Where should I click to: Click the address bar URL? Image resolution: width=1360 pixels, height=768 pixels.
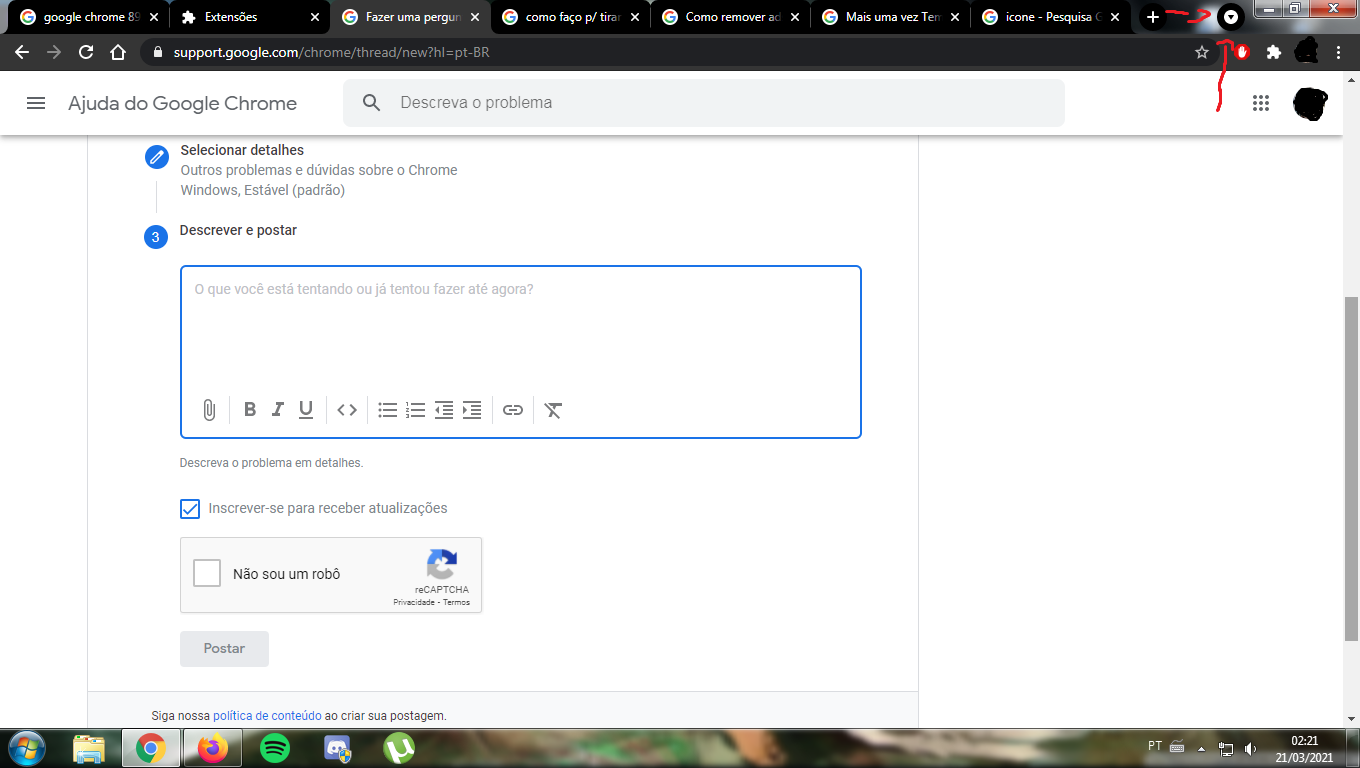(331, 52)
